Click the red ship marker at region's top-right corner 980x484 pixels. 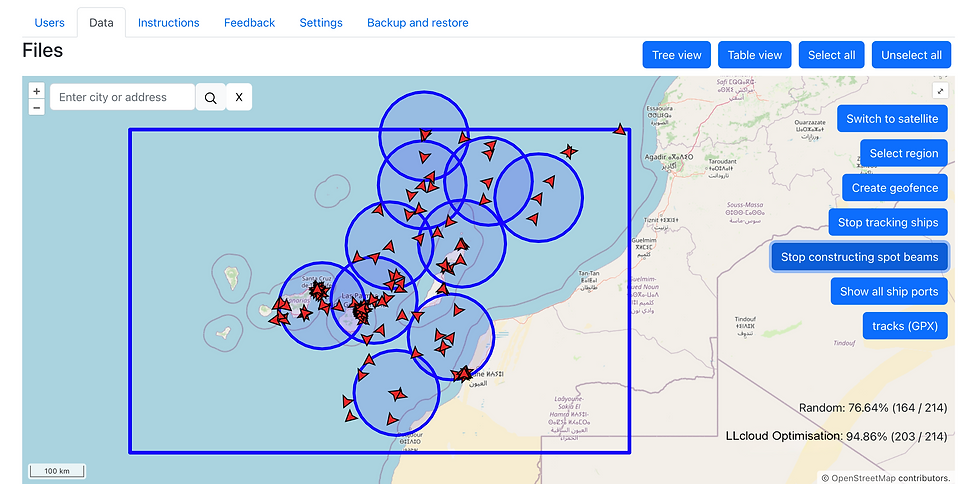coord(619,129)
